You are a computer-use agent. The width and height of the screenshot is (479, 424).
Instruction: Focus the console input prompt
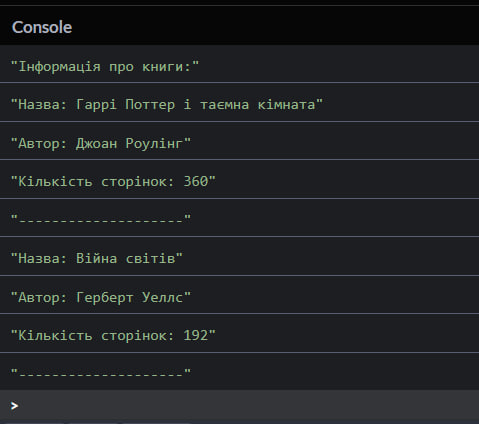pos(239,405)
